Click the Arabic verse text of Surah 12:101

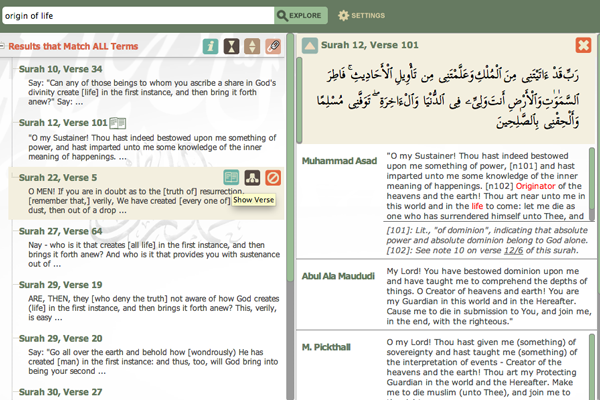(x=448, y=98)
